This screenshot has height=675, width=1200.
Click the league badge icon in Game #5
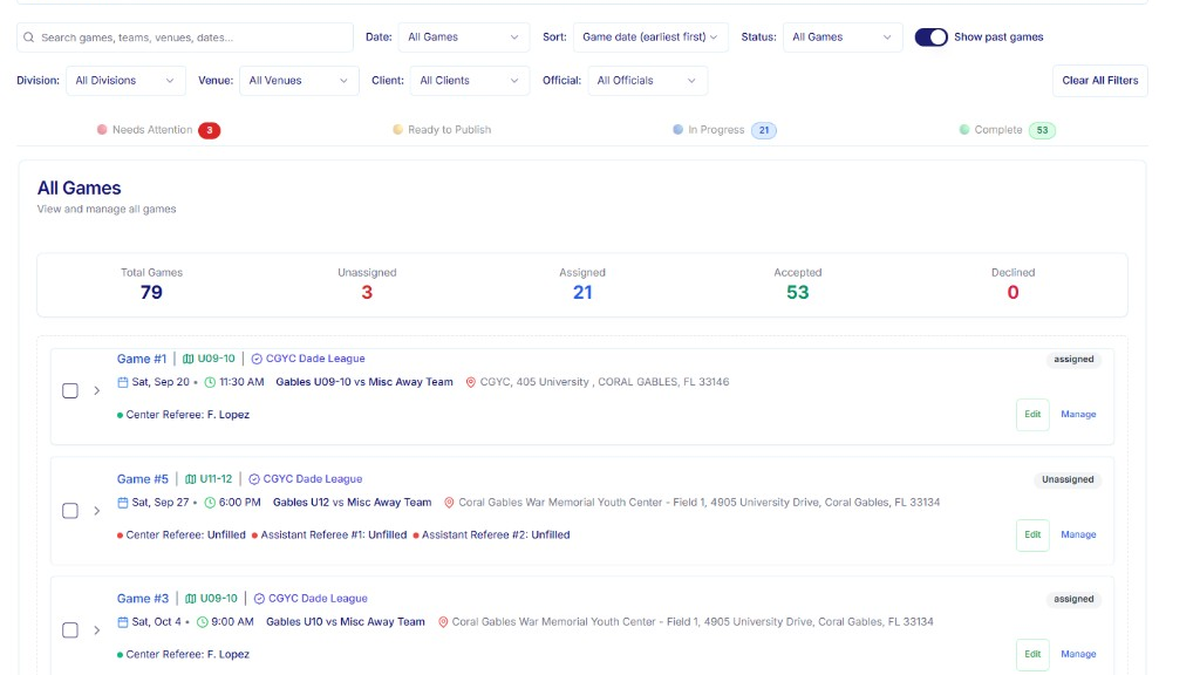[254, 479]
